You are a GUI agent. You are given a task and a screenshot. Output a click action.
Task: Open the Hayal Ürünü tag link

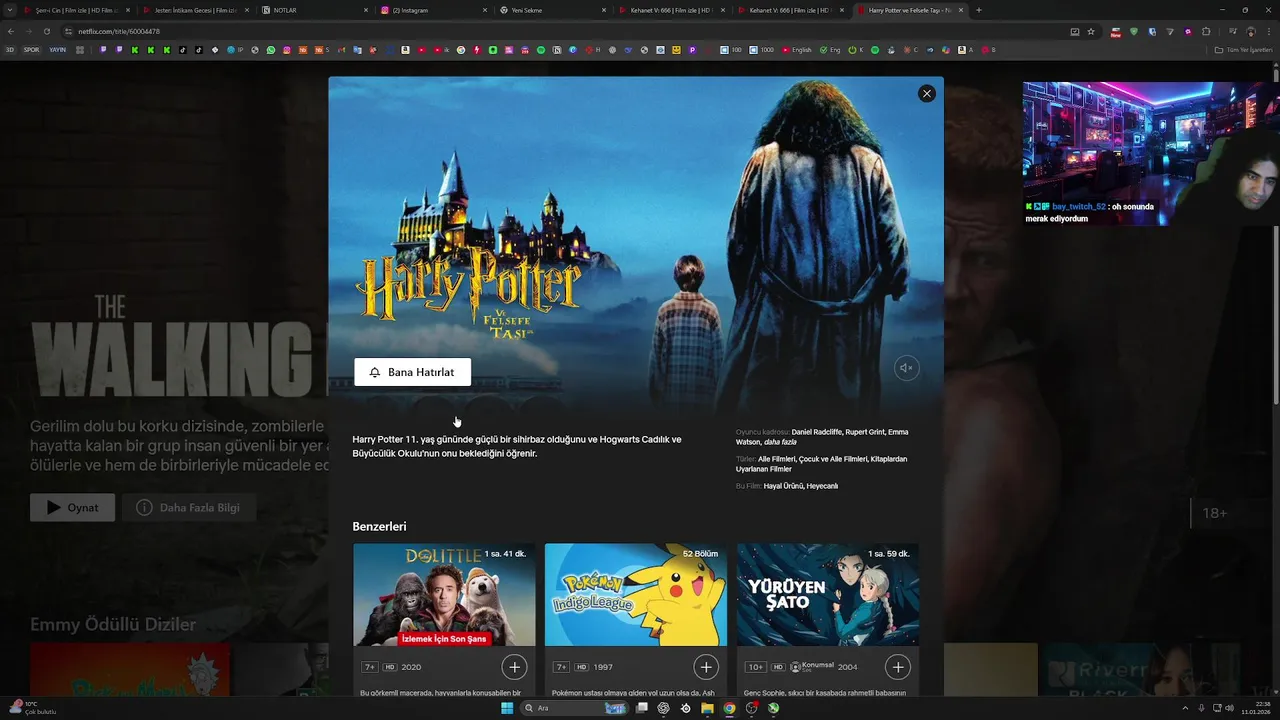[783, 486]
